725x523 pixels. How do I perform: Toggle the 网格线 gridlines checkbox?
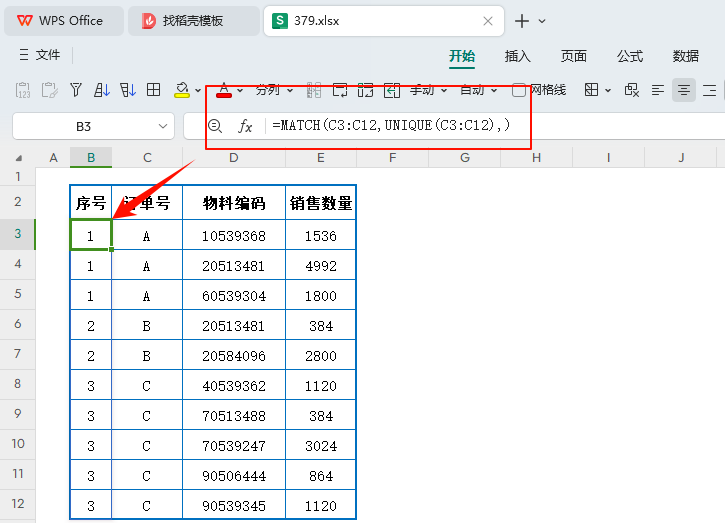[x=519, y=90]
